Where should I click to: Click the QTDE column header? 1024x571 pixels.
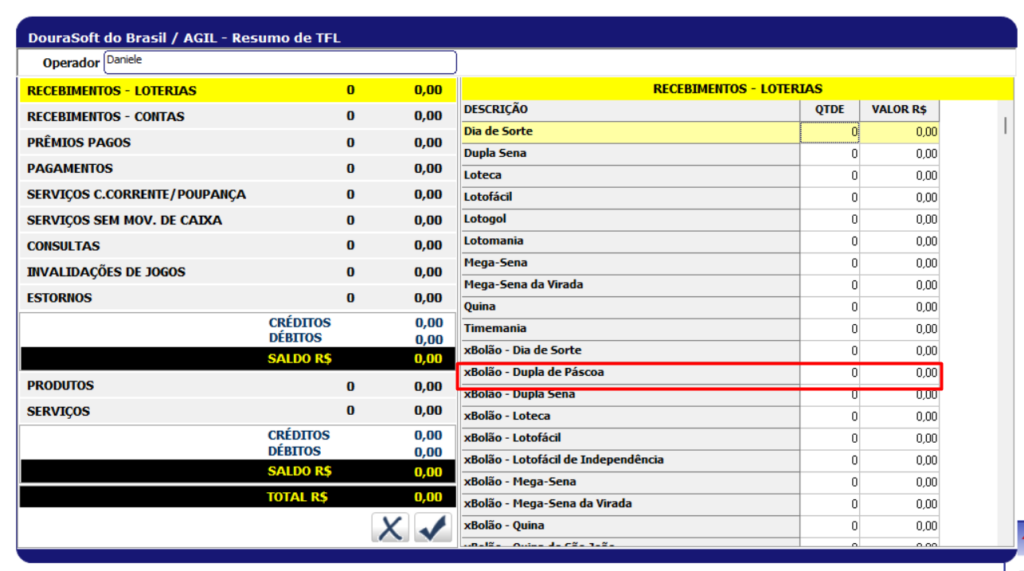[x=829, y=109]
